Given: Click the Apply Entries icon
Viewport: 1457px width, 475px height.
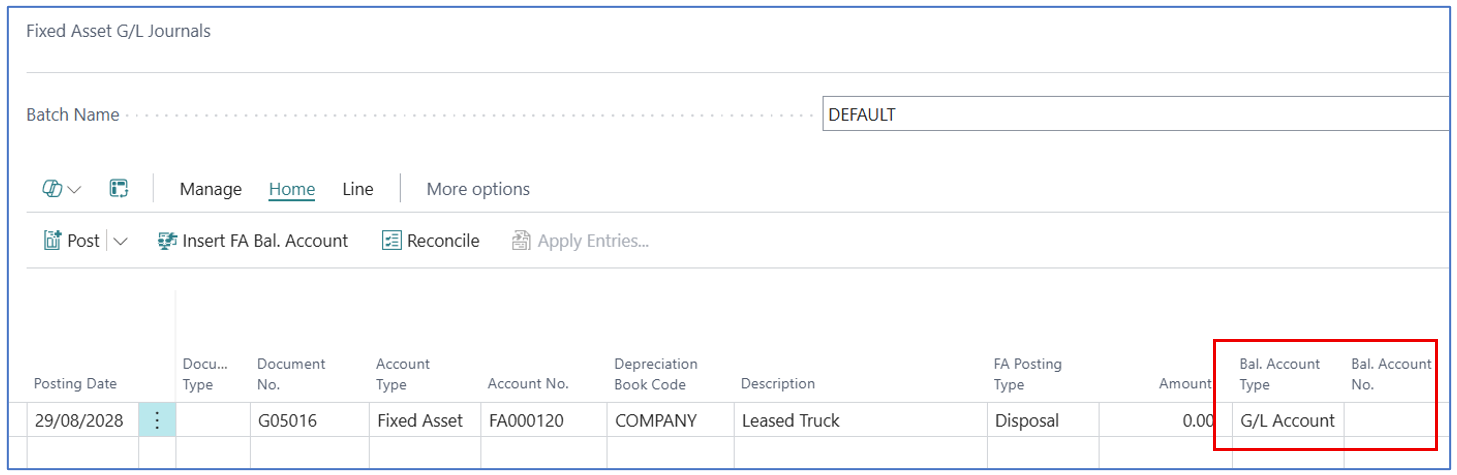Looking at the screenshot, I should (x=521, y=241).
